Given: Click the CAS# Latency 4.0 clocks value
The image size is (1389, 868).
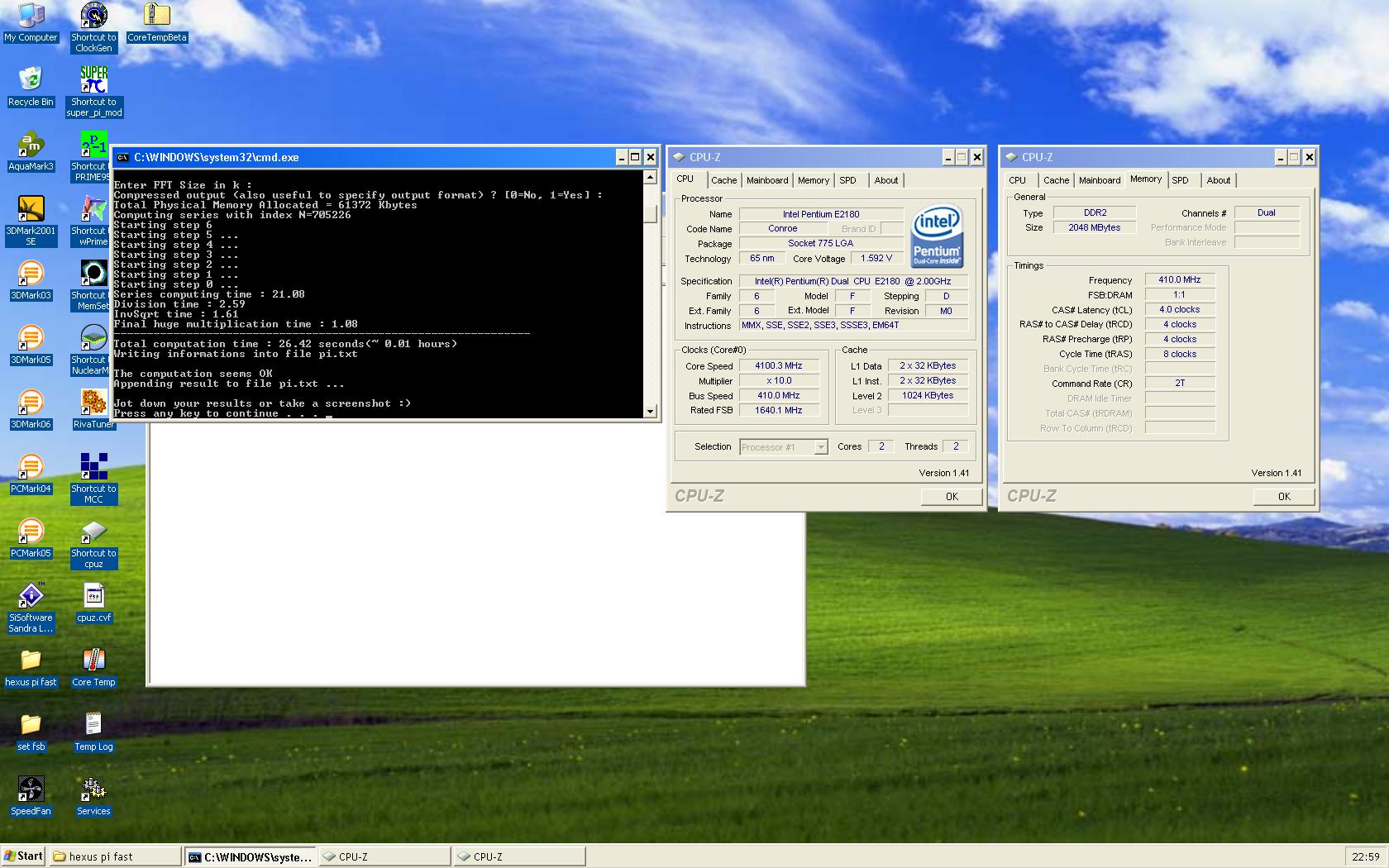Looking at the screenshot, I should tap(1180, 309).
